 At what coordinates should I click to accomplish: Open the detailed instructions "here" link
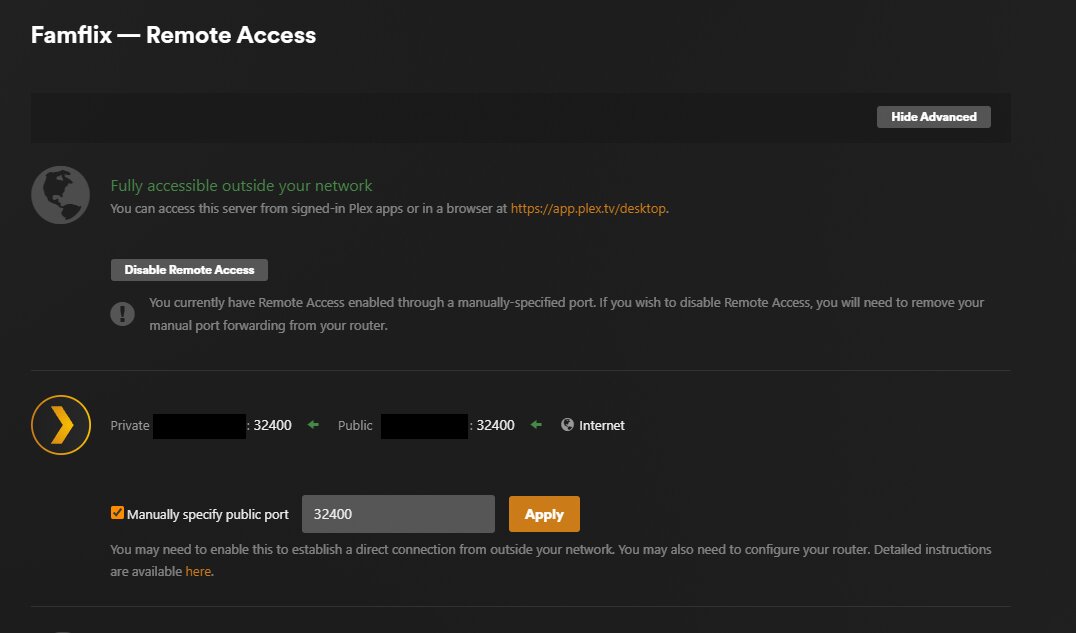point(198,572)
